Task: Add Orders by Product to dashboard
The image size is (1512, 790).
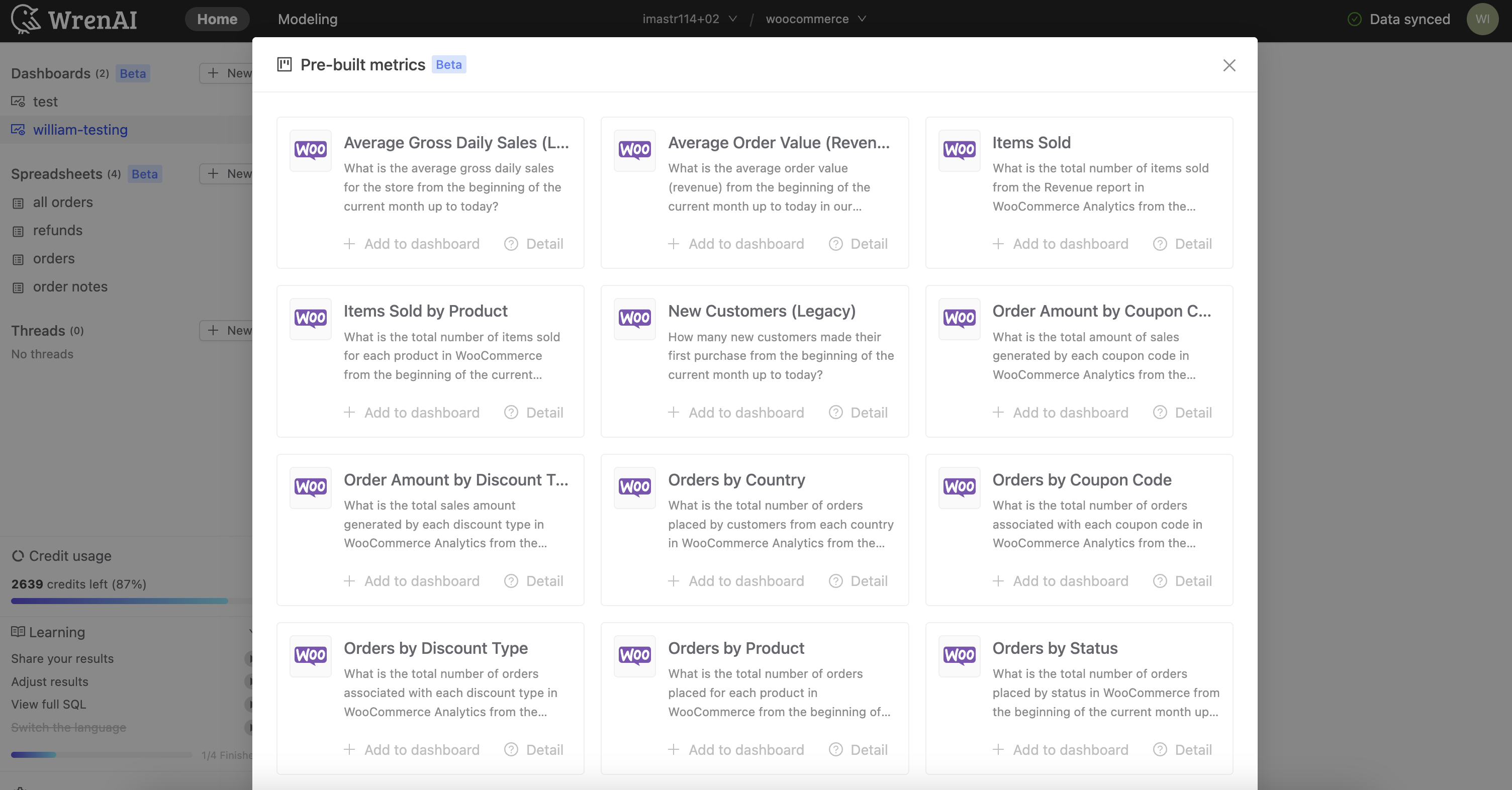Action: 736,749
